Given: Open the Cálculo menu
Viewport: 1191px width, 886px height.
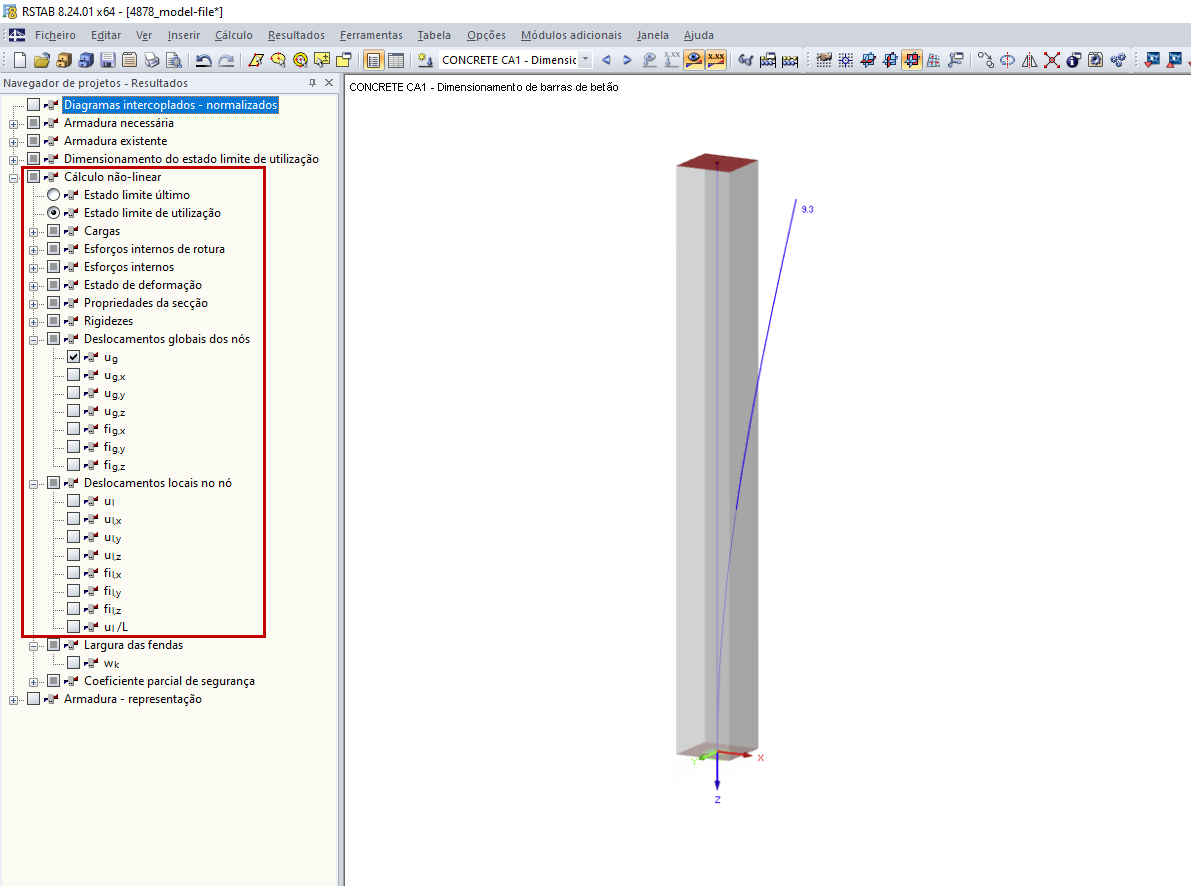Looking at the screenshot, I should tap(233, 35).
